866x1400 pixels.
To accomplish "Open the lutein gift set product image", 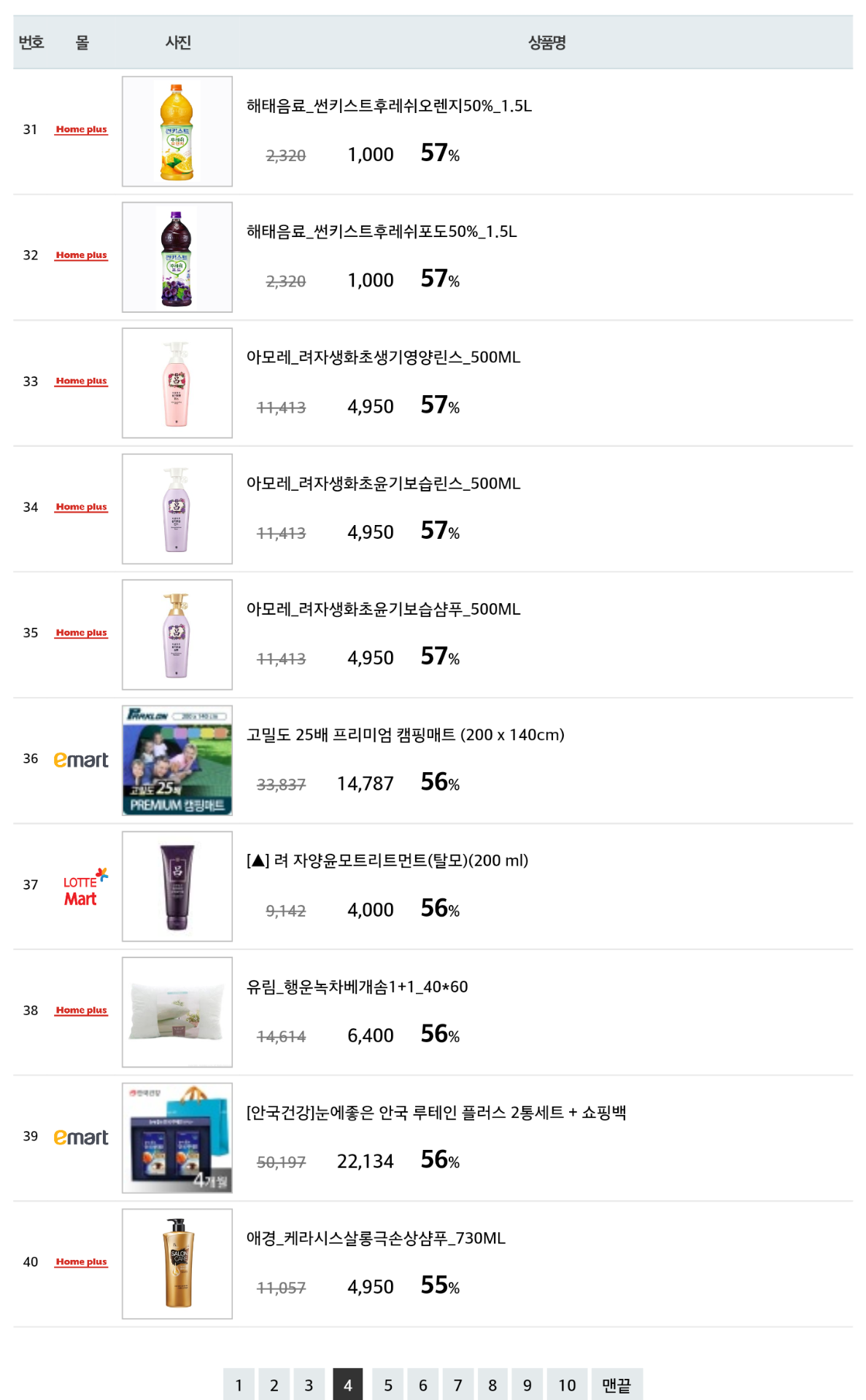I will (x=177, y=1138).
